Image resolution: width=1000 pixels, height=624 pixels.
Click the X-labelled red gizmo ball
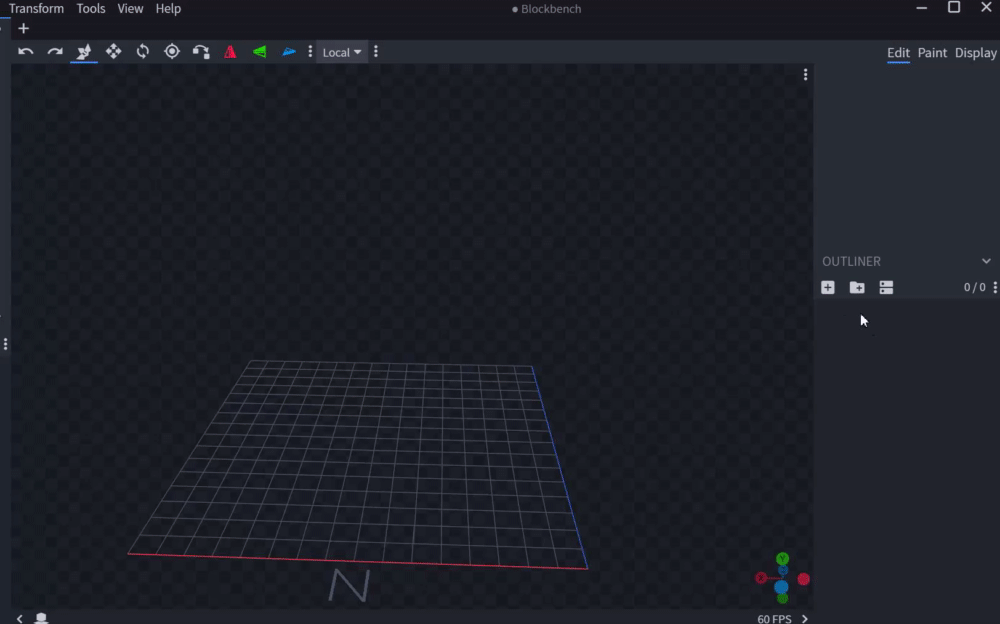761,578
